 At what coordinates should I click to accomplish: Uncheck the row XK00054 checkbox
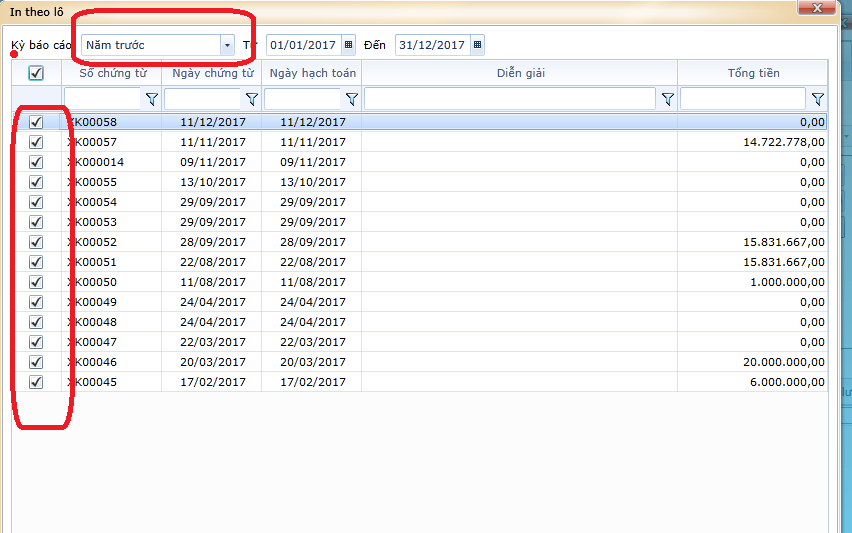coord(36,202)
